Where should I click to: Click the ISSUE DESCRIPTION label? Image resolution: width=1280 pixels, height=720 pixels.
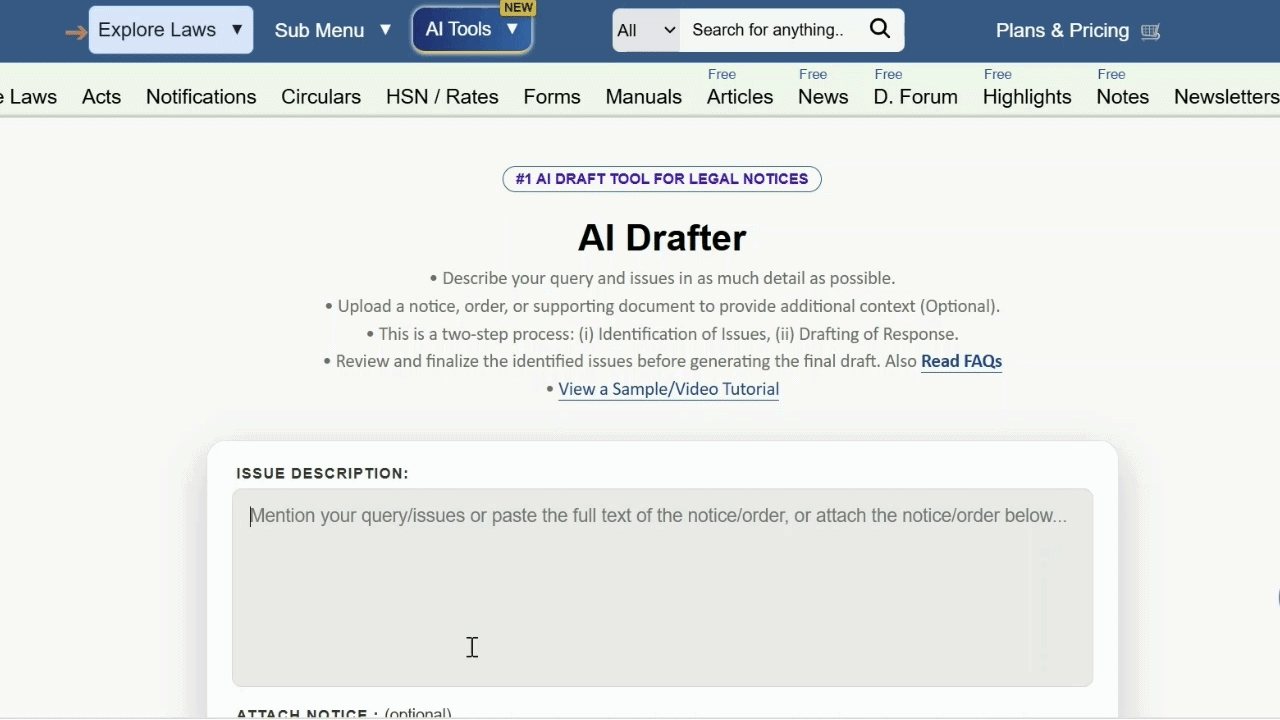coord(322,473)
